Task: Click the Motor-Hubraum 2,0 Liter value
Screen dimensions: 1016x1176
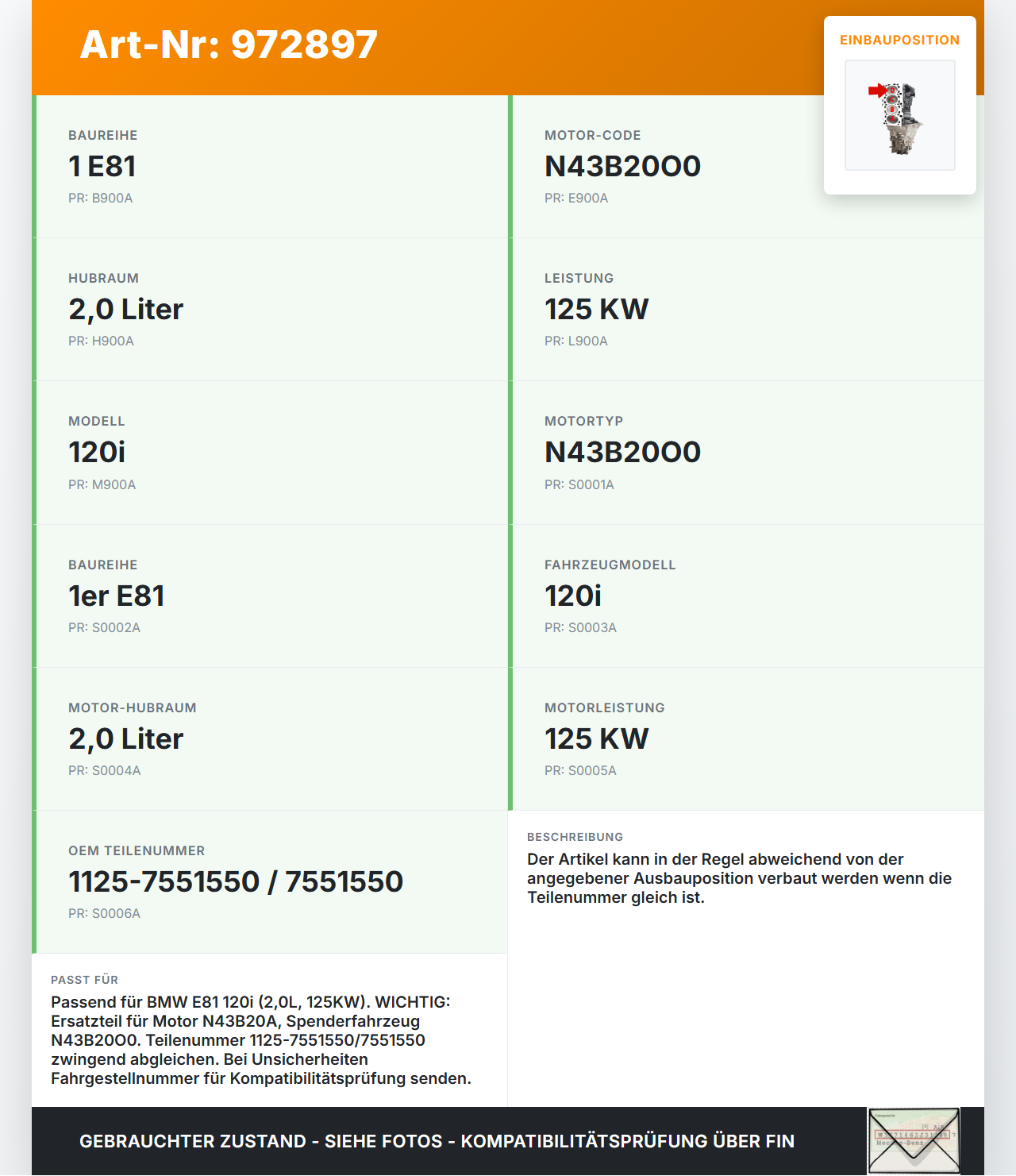Action: pos(125,738)
